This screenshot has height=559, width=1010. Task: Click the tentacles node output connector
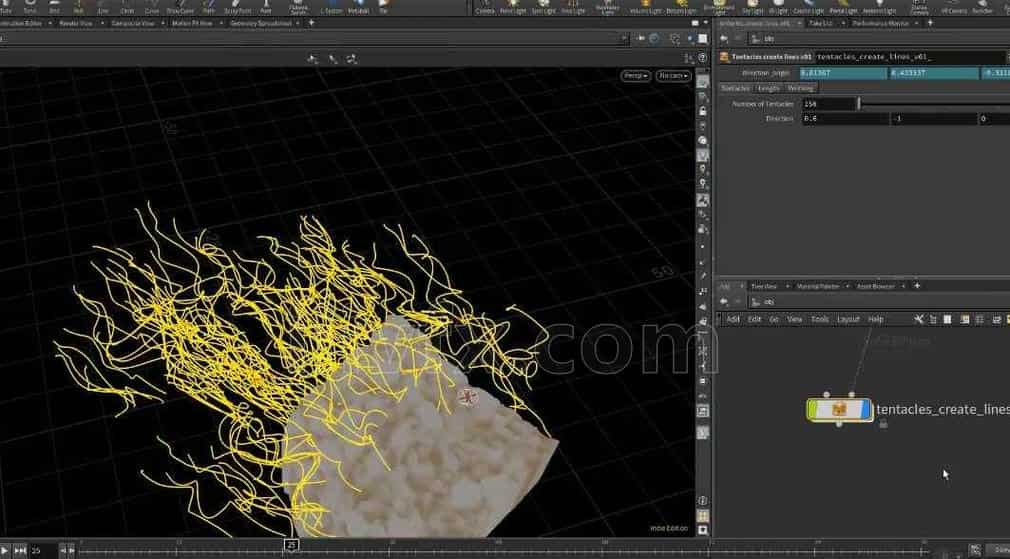tap(839, 424)
